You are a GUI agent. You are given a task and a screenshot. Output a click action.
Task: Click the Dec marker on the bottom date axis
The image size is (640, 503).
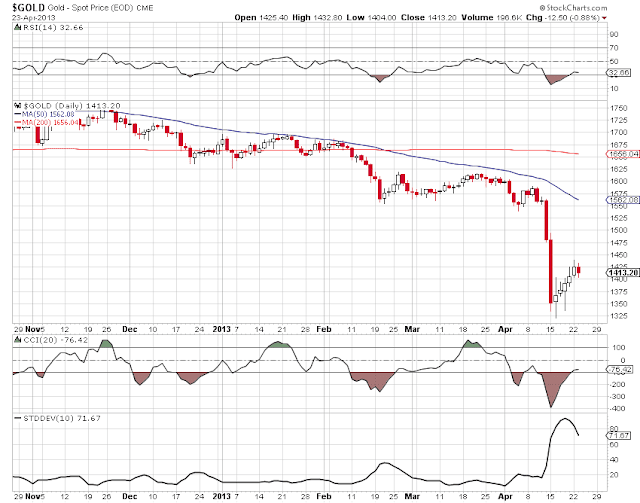click(130, 496)
